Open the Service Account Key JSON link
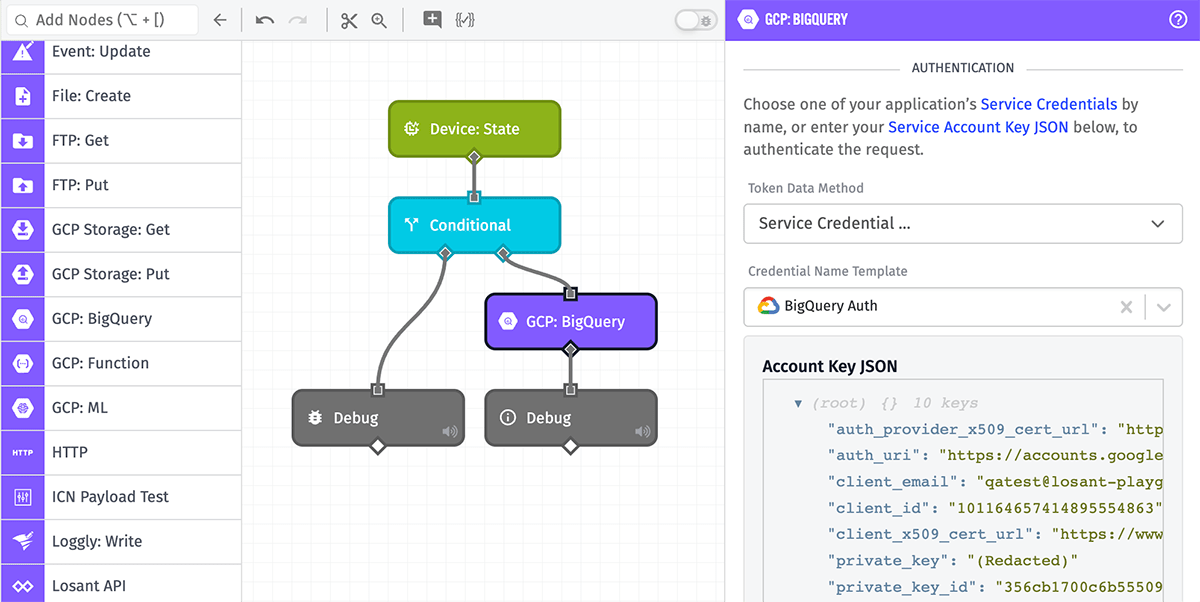 pyautogui.click(x=978, y=127)
